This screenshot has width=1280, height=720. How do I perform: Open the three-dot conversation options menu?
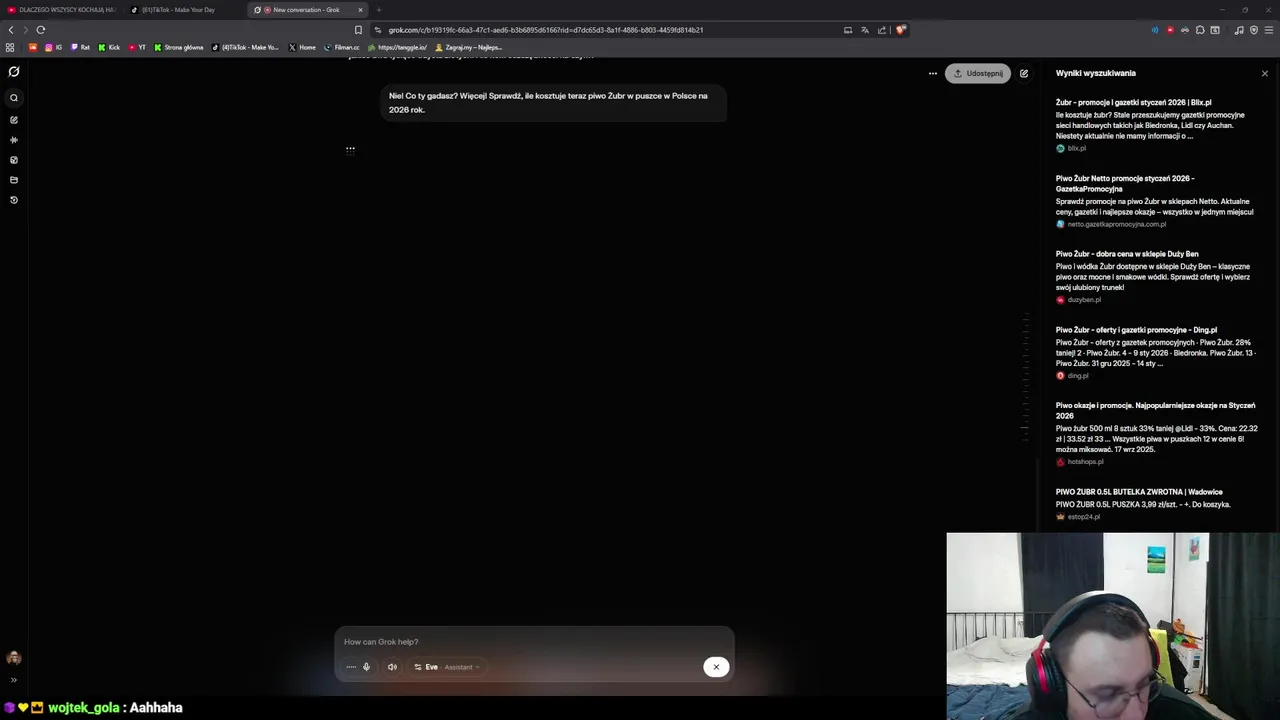click(x=932, y=73)
